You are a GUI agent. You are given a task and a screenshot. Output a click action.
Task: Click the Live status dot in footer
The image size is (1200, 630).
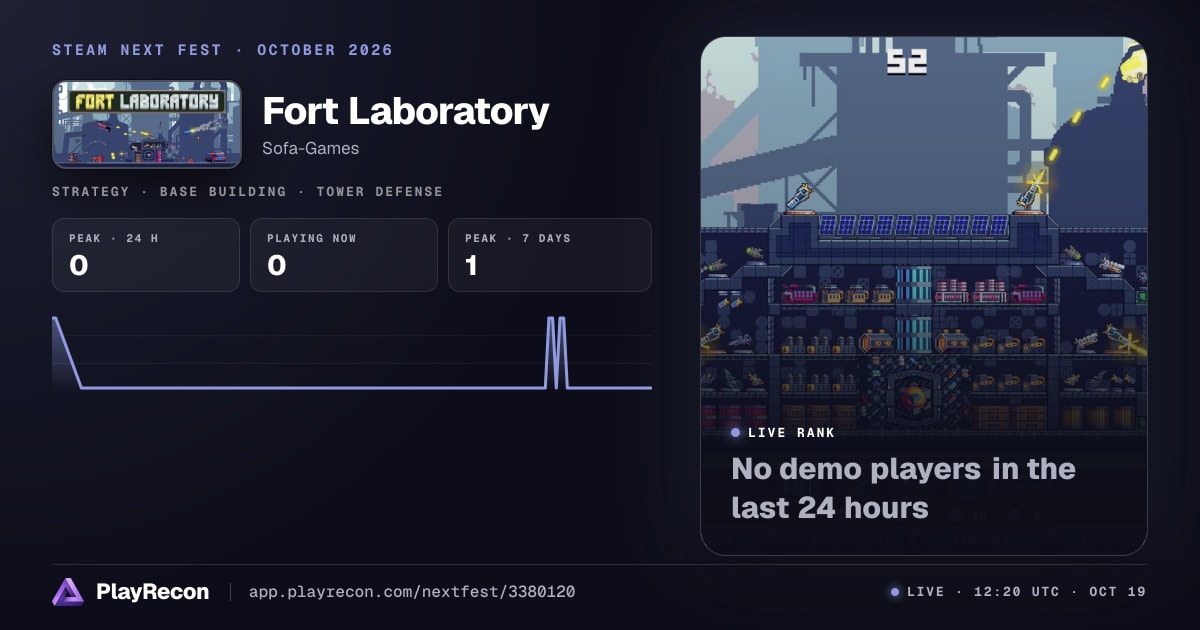895,592
